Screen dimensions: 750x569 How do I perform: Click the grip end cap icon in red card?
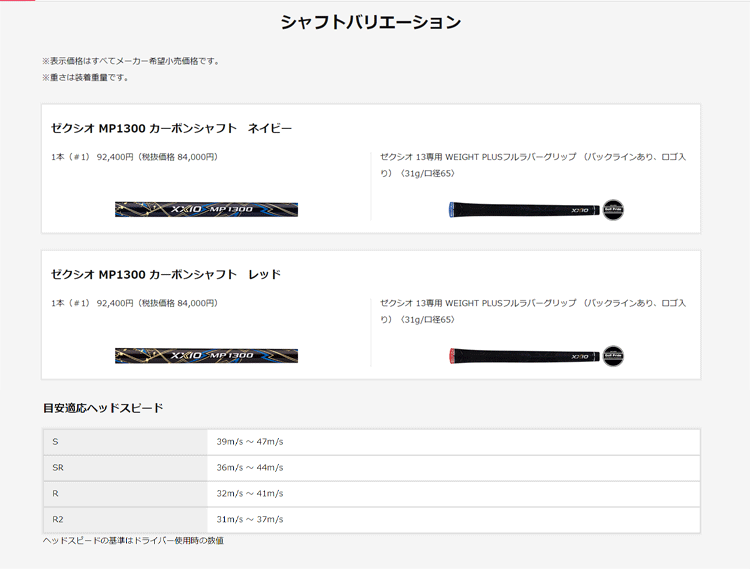[613, 356]
